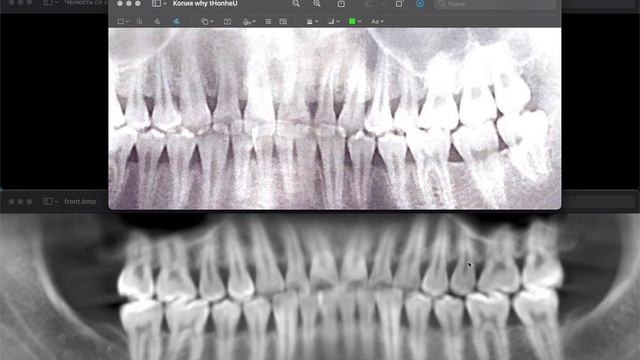The image size is (640, 360).
Task: Zoom in on the top X-ray
Action: pos(317,4)
